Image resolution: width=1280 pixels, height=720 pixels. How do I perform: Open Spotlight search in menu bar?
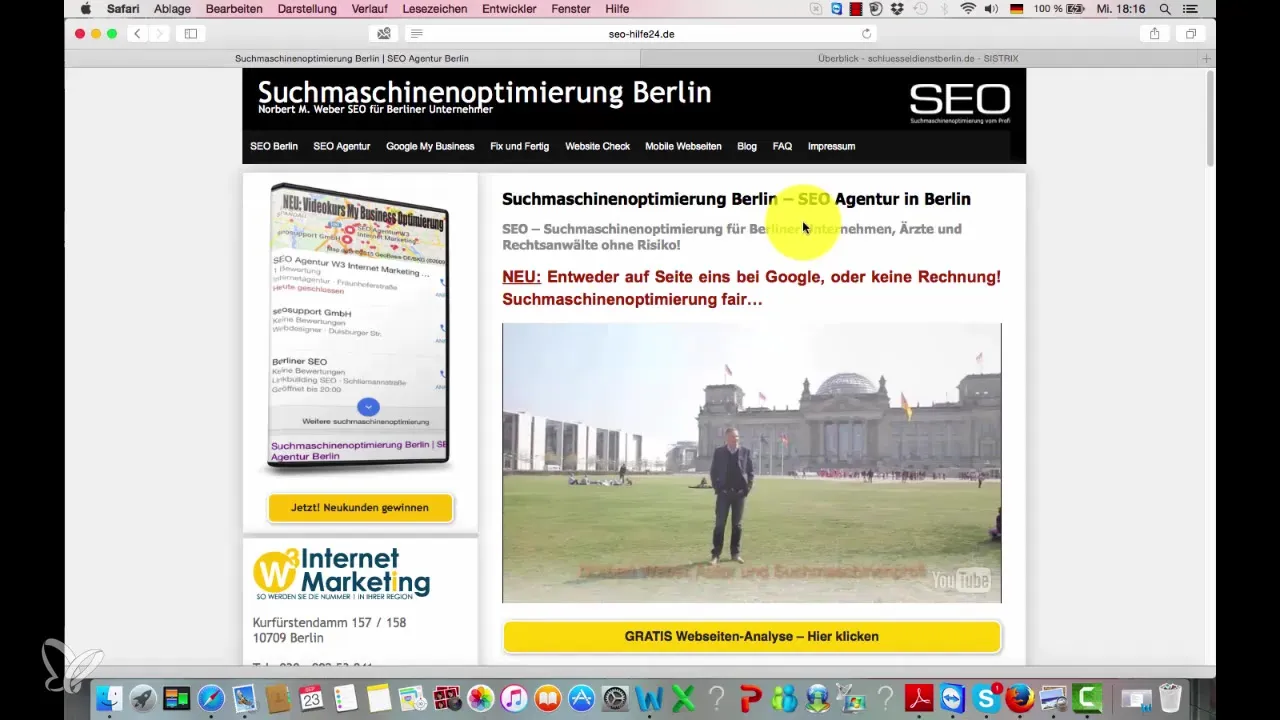tap(1165, 9)
